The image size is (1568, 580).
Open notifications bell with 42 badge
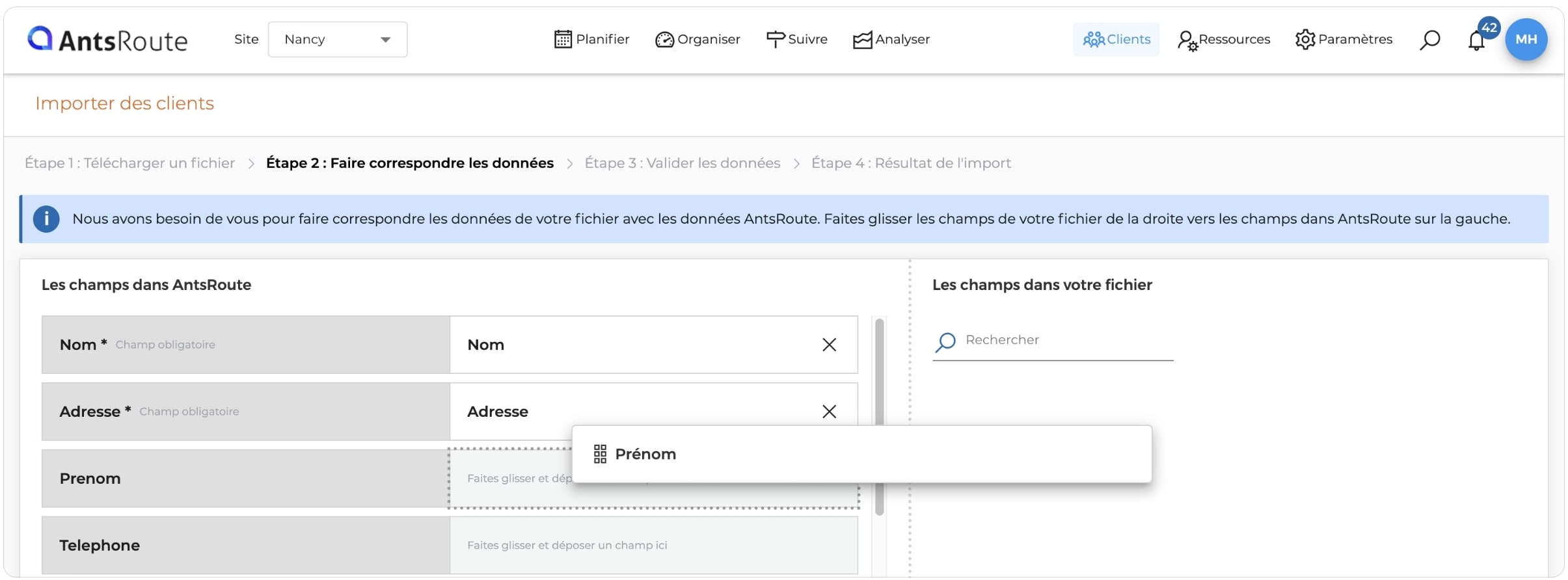click(1478, 40)
